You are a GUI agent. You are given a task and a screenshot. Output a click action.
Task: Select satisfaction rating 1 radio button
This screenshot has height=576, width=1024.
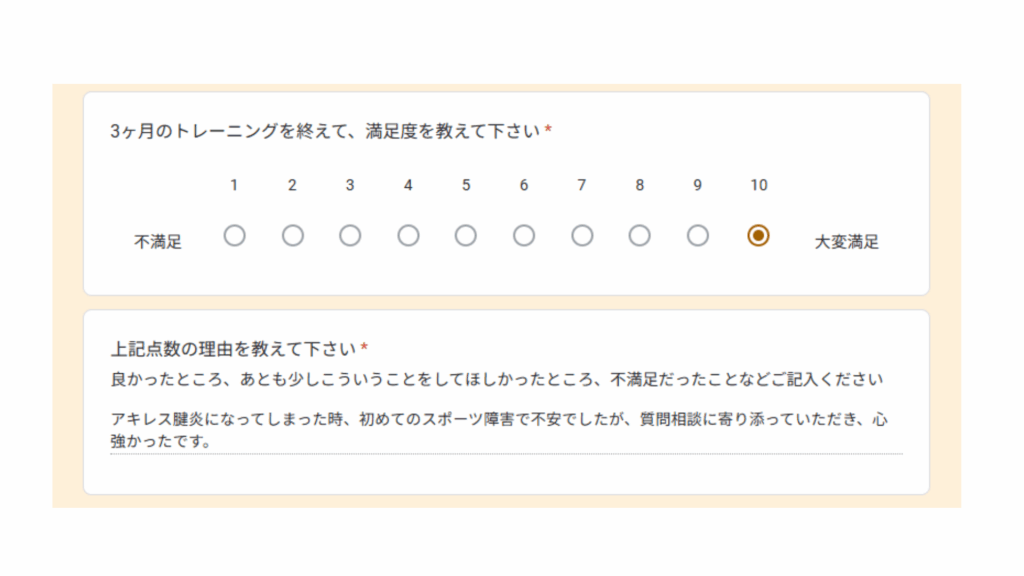point(234,236)
